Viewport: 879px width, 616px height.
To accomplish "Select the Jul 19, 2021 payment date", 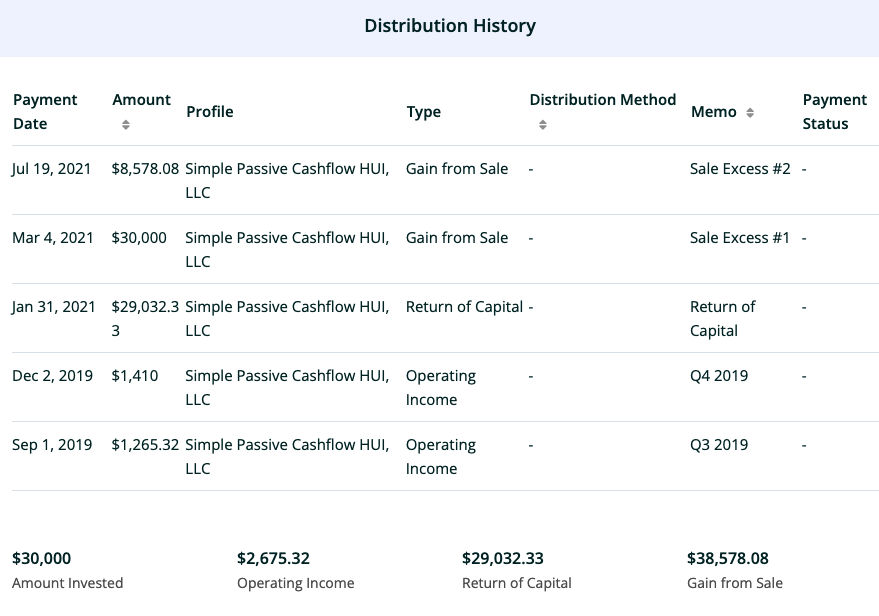I will 50,169.
